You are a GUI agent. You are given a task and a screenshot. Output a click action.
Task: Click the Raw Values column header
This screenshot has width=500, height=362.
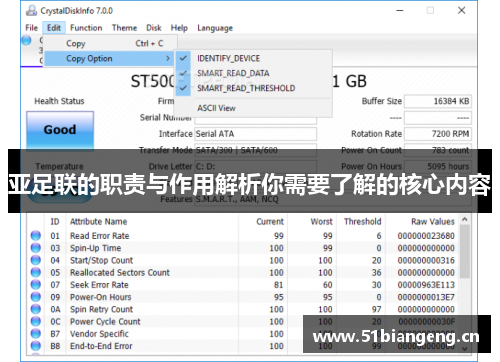click(x=433, y=222)
